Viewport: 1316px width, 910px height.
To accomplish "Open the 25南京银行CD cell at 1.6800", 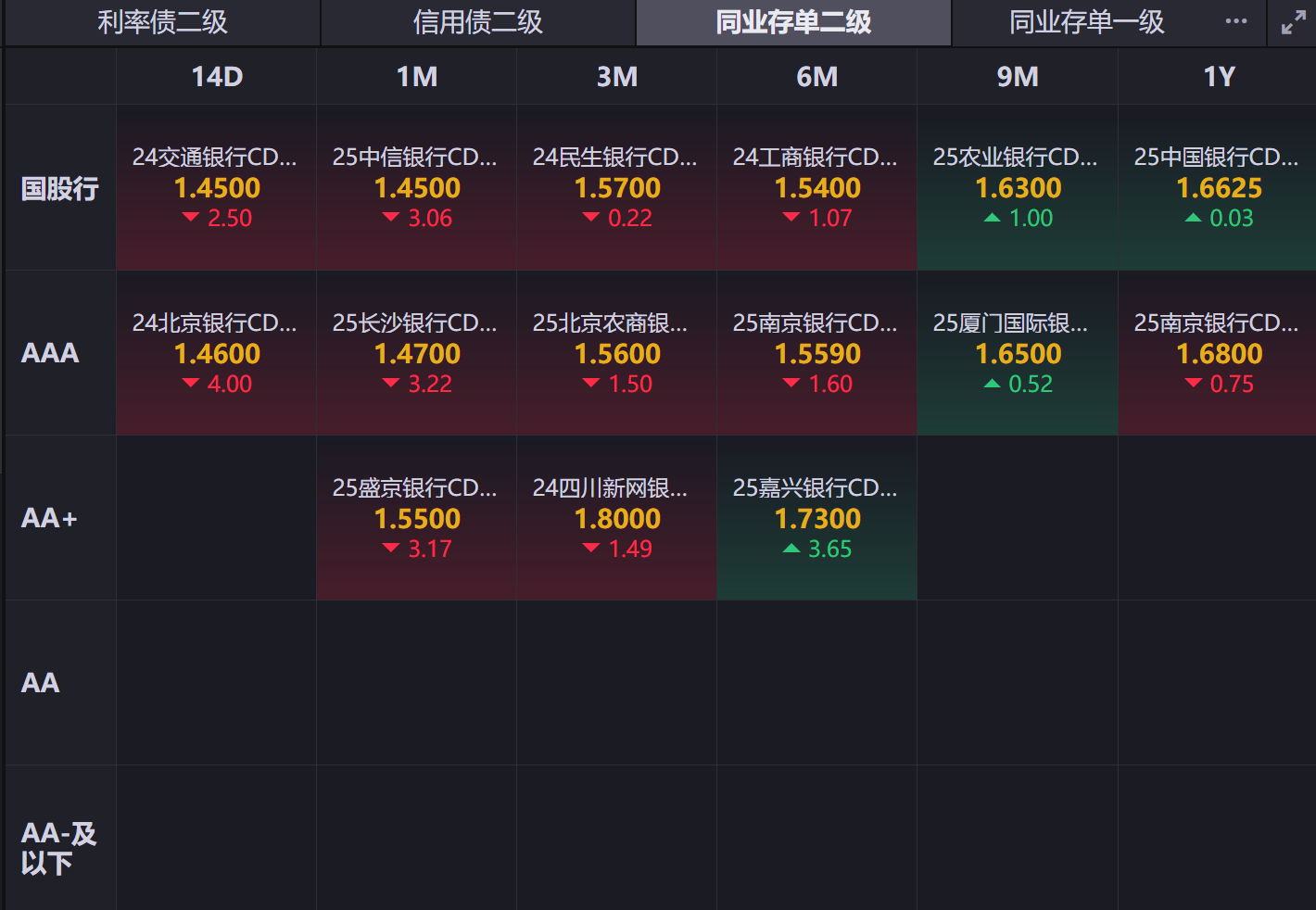I will 1218,353.
